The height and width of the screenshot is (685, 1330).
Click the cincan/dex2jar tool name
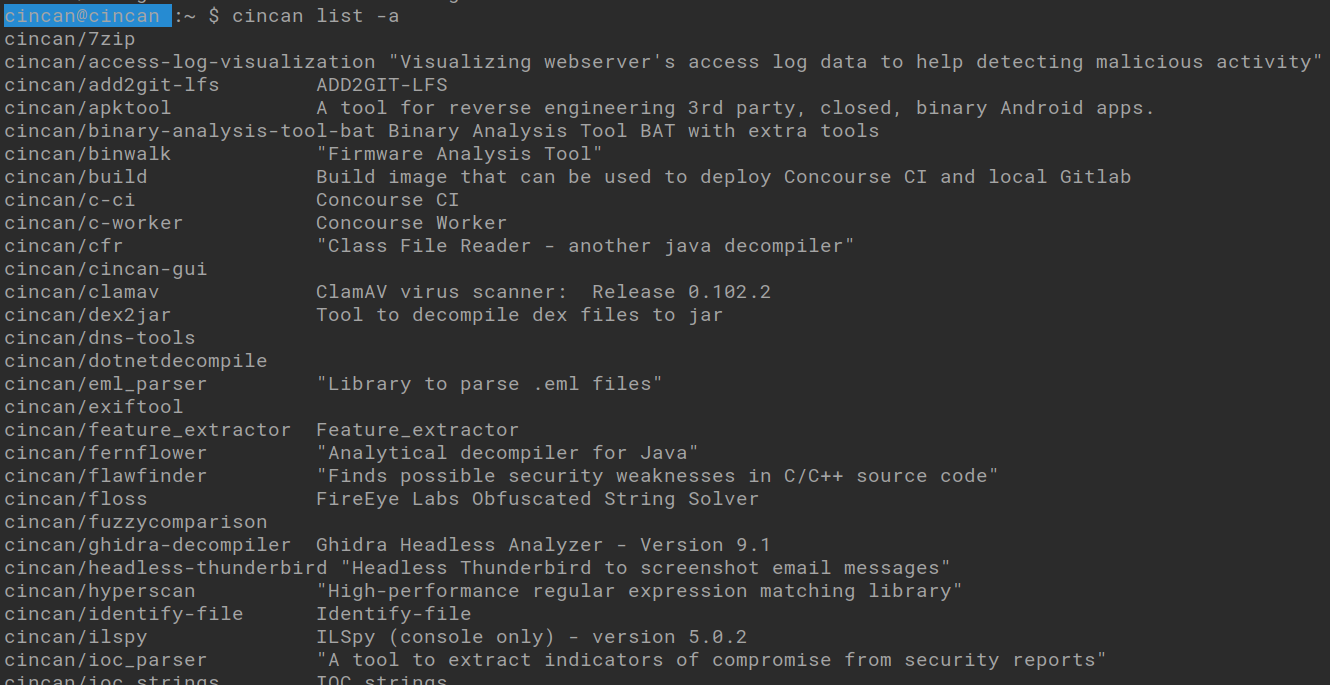pyautogui.click(x=87, y=315)
